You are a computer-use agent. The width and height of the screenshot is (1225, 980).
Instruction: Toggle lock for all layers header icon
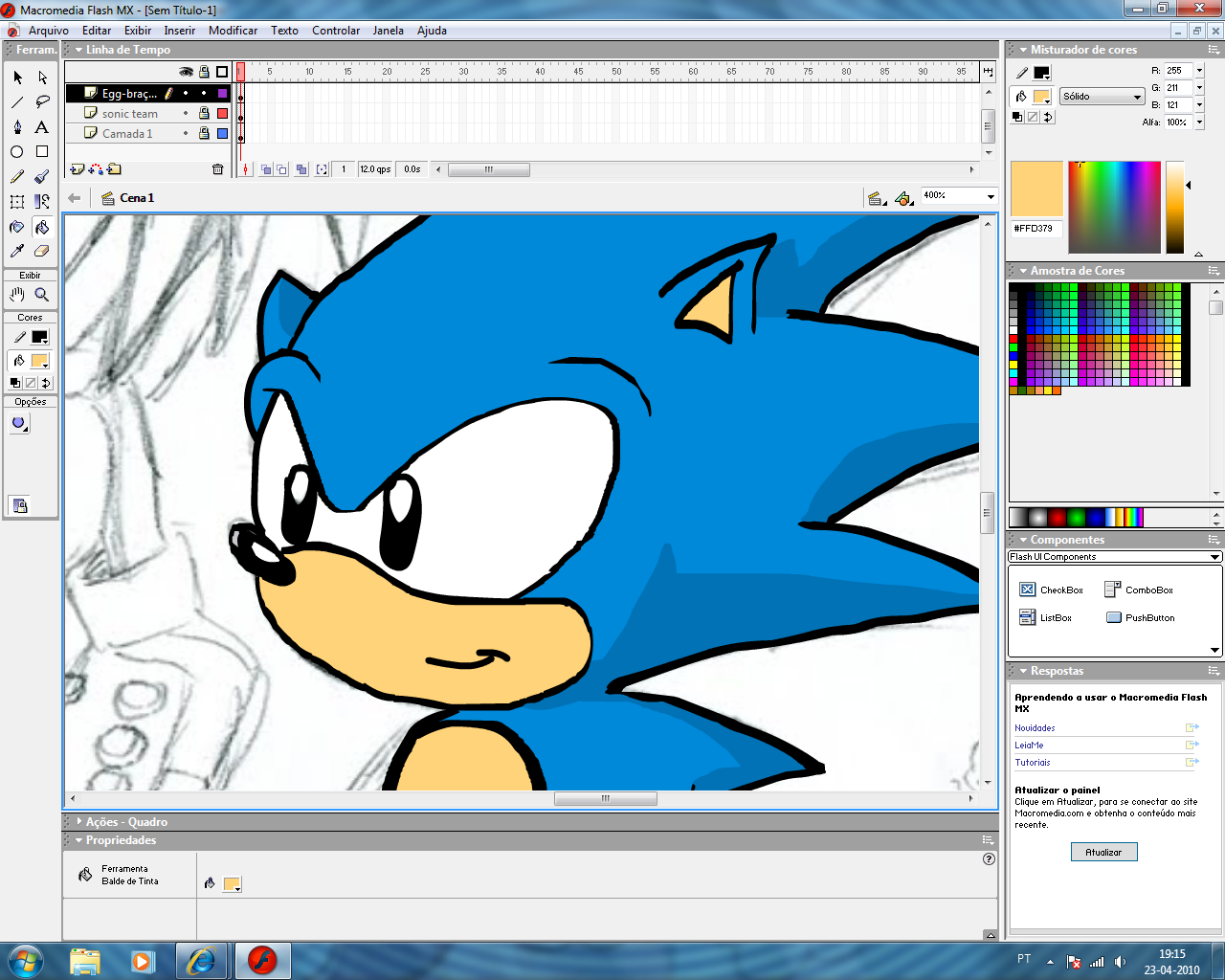coord(204,72)
